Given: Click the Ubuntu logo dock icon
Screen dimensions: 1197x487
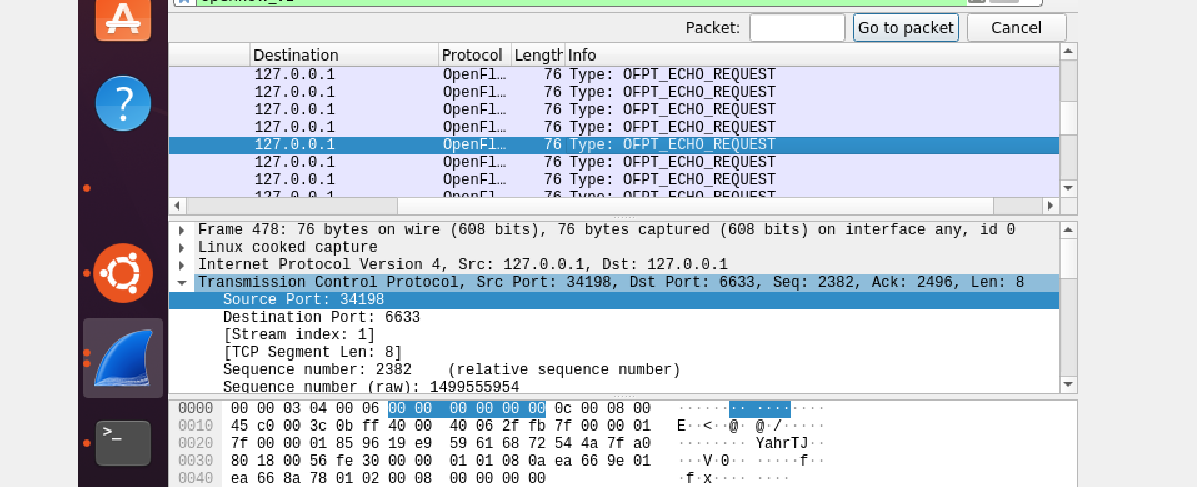Looking at the screenshot, I should pyautogui.click(x=123, y=273).
